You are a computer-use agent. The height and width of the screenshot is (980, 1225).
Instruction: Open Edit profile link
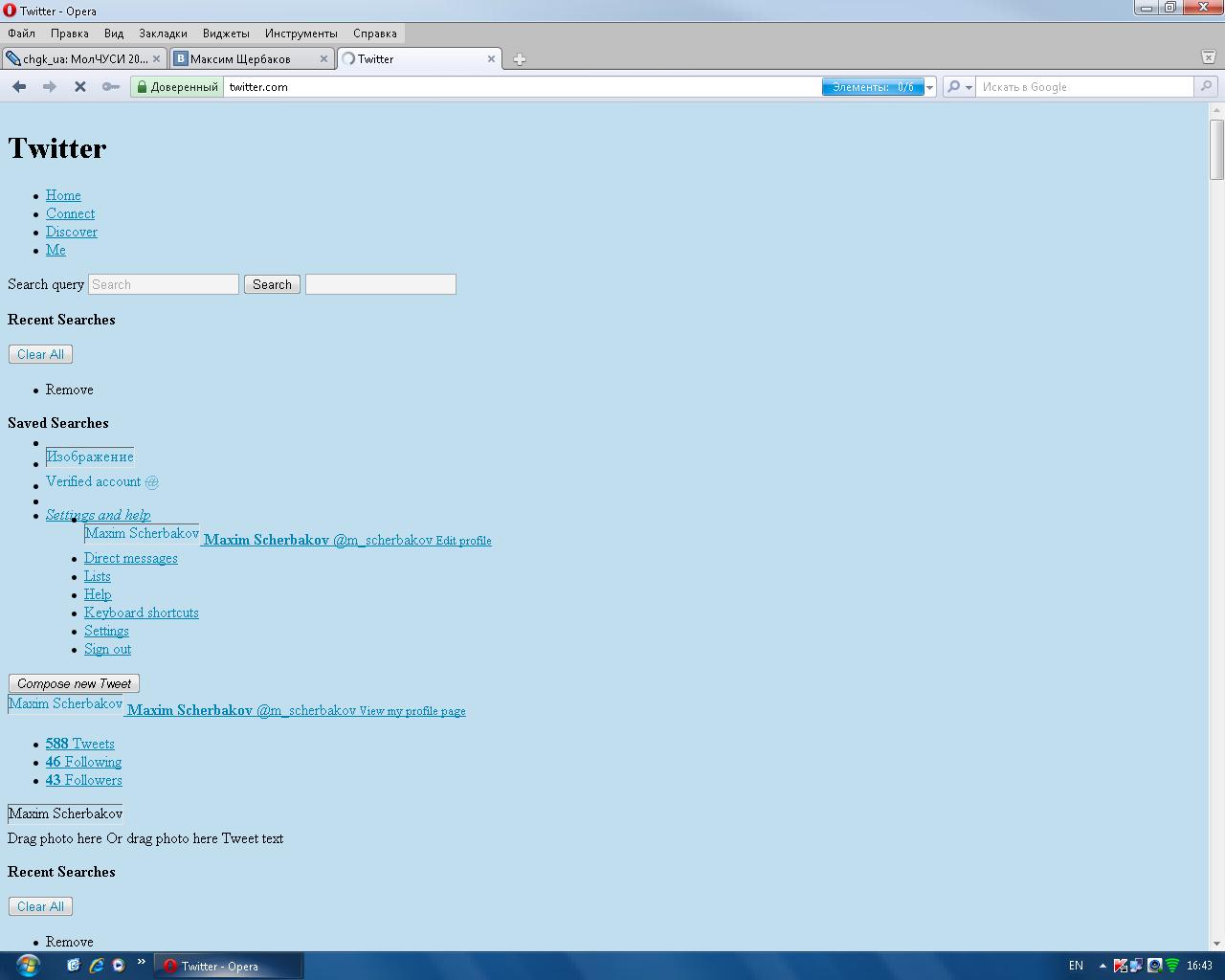[463, 541]
